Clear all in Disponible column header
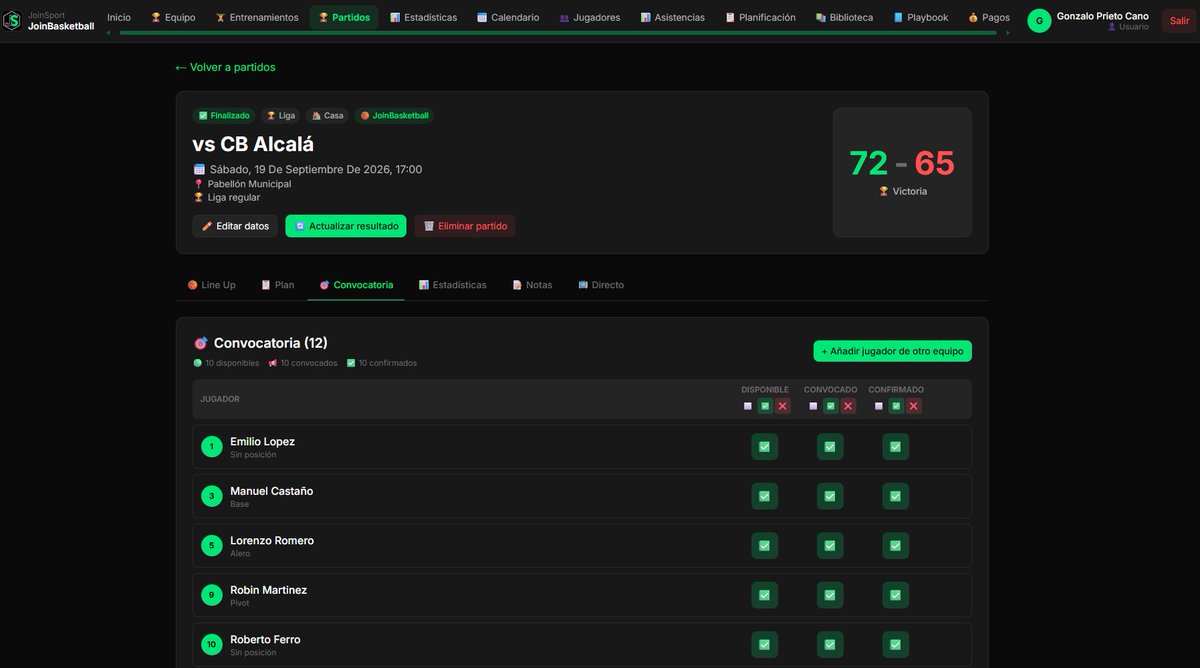The height and width of the screenshot is (668, 1200). pos(747,406)
